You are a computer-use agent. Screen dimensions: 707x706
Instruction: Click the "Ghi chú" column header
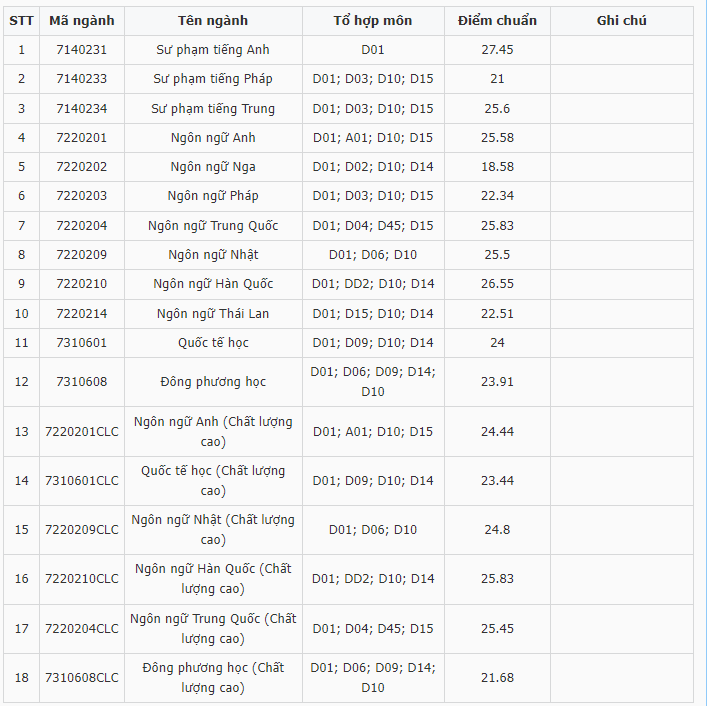click(x=621, y=21)
